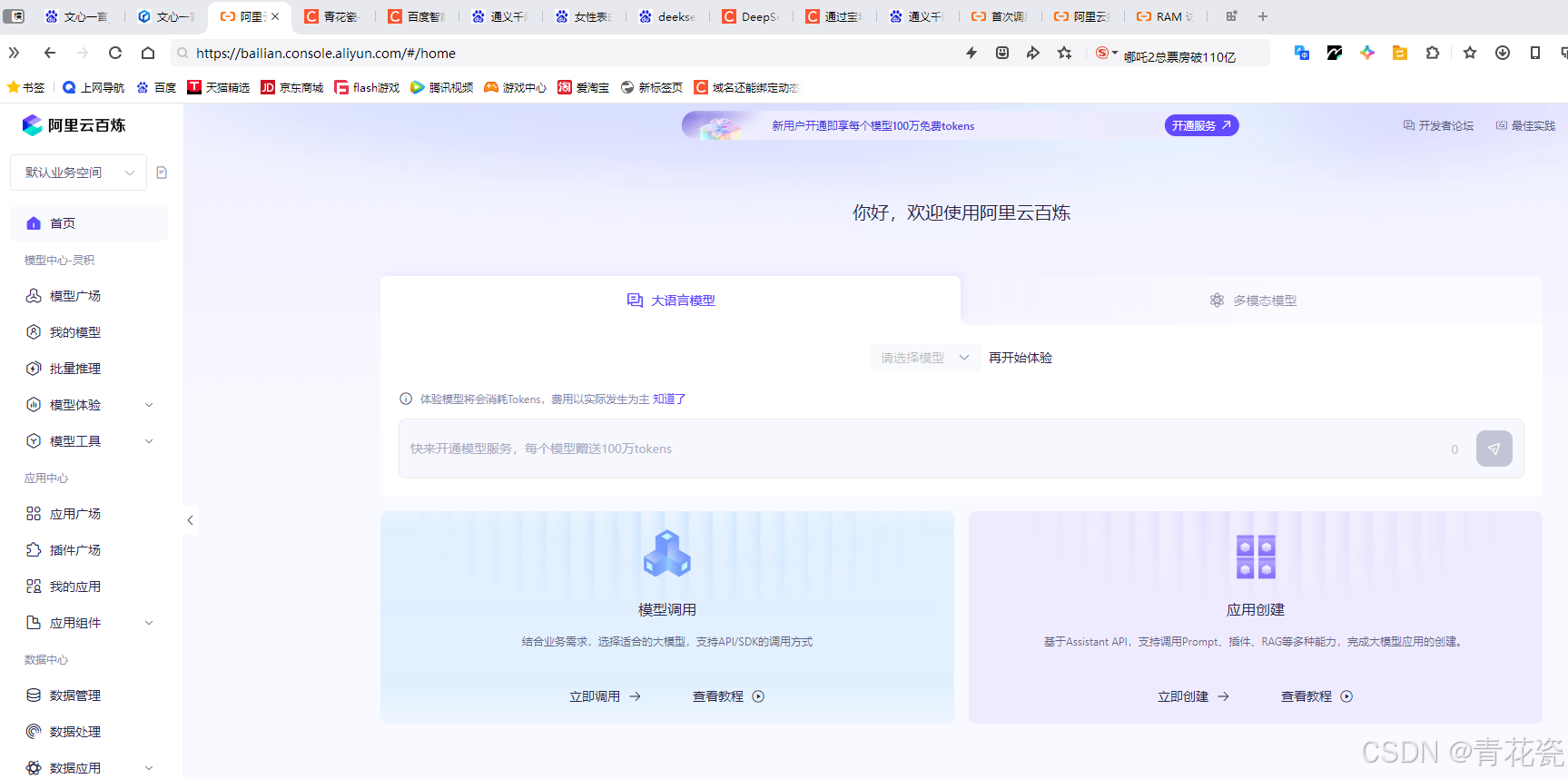Open the 天猫精选 bookmark
Image resolution: width=1568 pixels, height=779 pixels.
219,87
